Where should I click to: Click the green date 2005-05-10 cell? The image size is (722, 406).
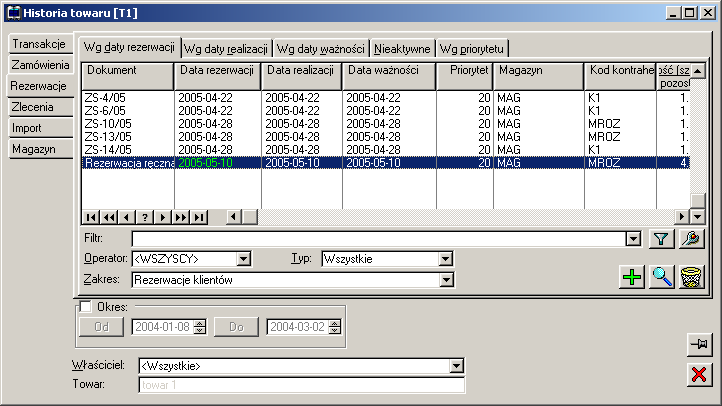(x=218, y=162)
